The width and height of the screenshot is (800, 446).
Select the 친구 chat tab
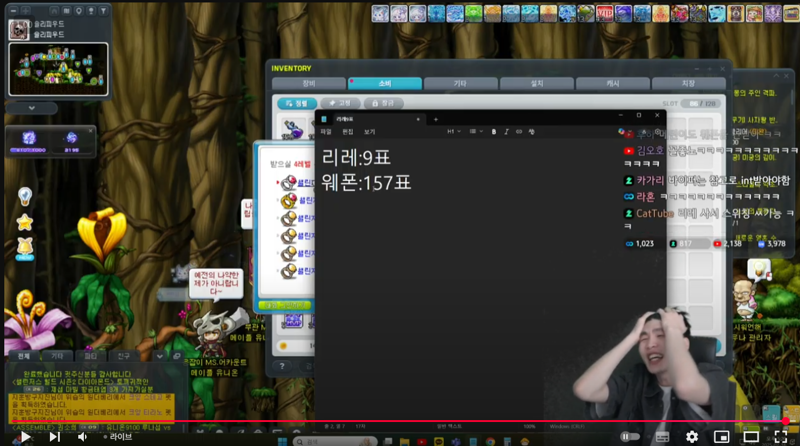(x=123, y=356)
